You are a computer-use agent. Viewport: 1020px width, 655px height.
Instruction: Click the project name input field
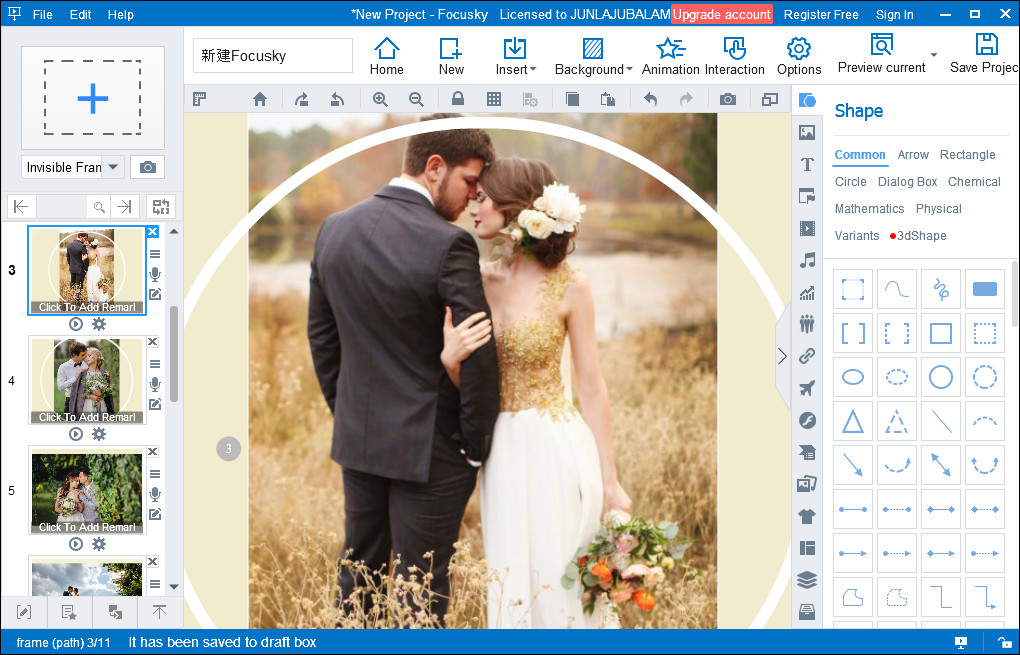coord(273,56)
